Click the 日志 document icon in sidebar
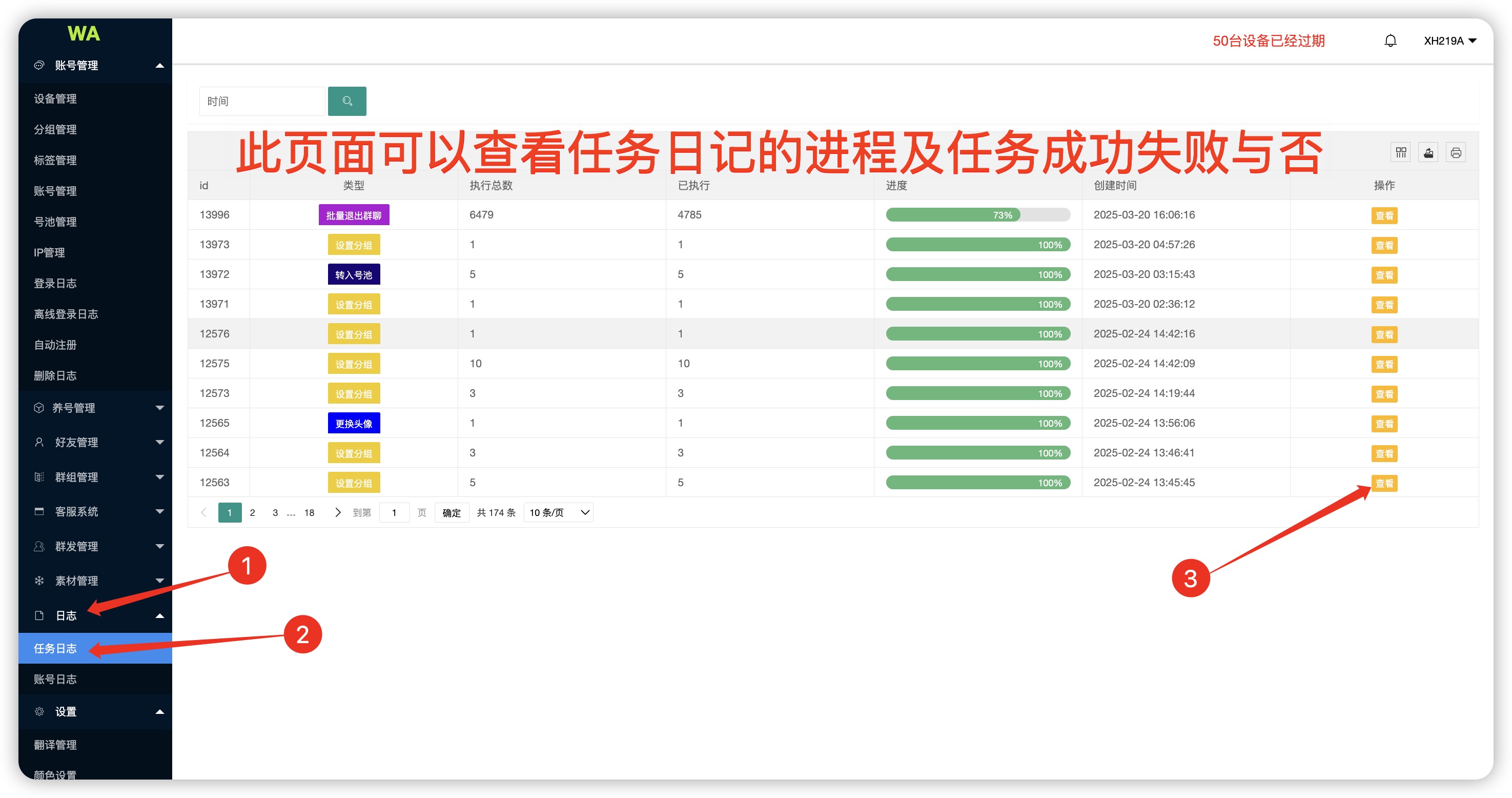1512x798 pixels. point(39,615)
